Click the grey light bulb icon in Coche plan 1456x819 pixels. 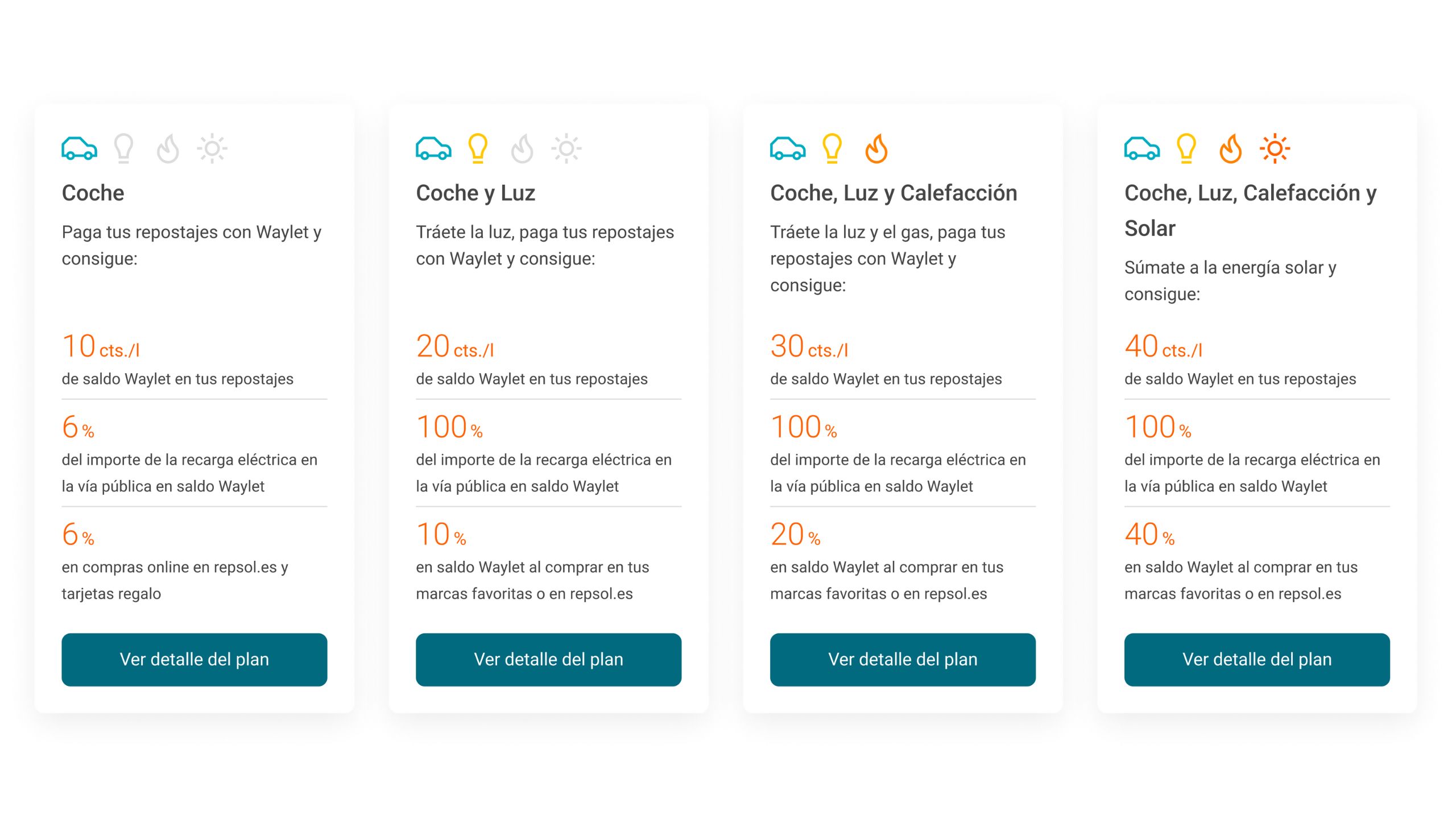click(123, 148)
